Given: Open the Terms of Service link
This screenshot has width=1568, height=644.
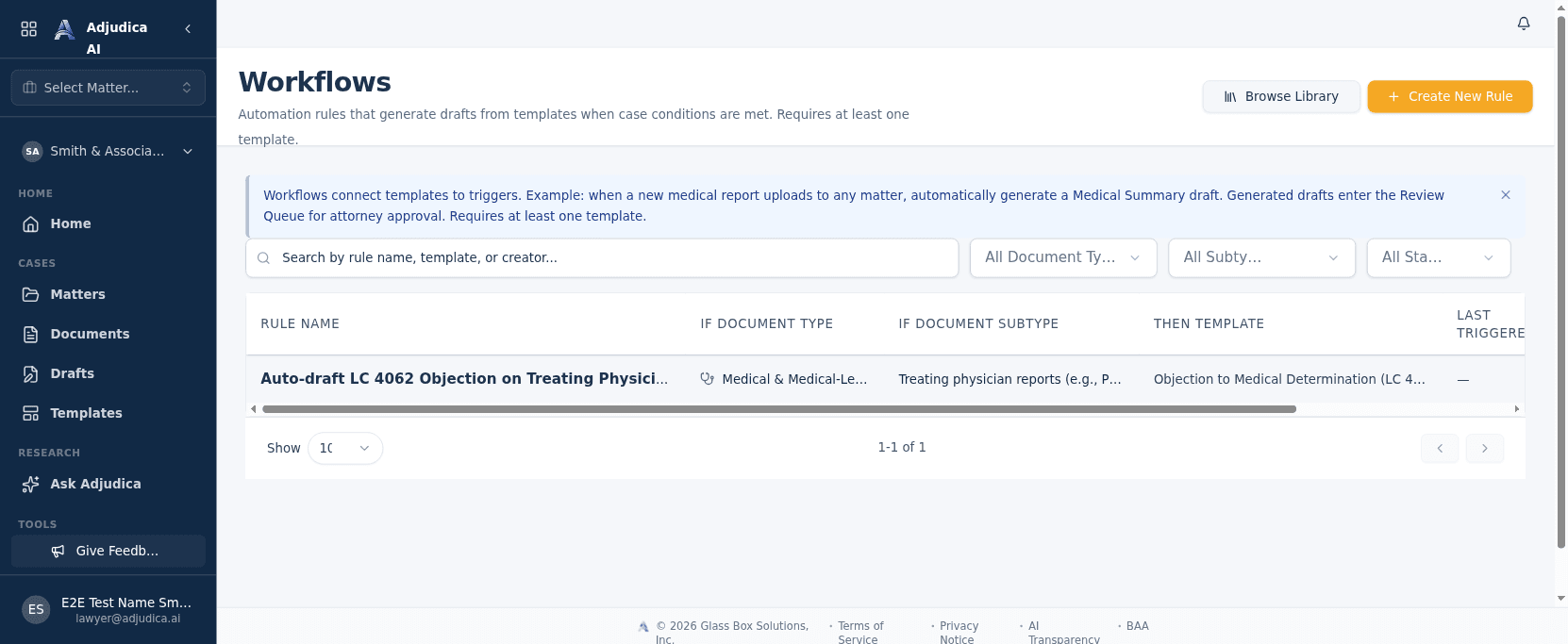Looking at the screenshot, I should pos(860,633).
